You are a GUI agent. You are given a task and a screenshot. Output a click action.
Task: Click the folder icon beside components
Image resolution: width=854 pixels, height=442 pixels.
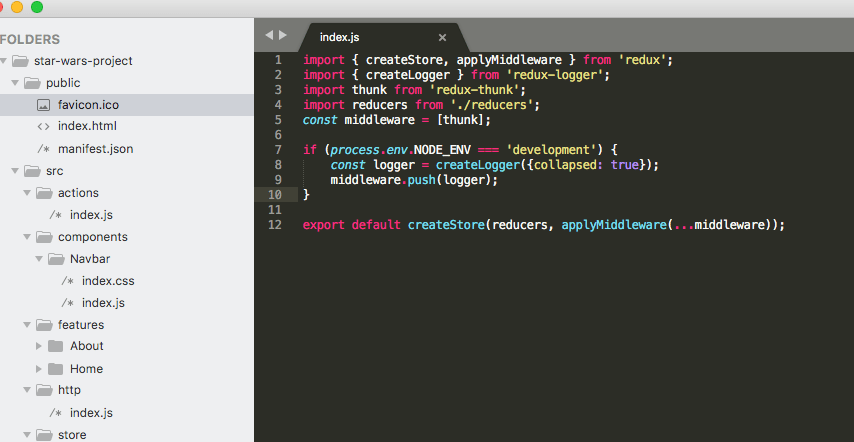tap(43, 237)
